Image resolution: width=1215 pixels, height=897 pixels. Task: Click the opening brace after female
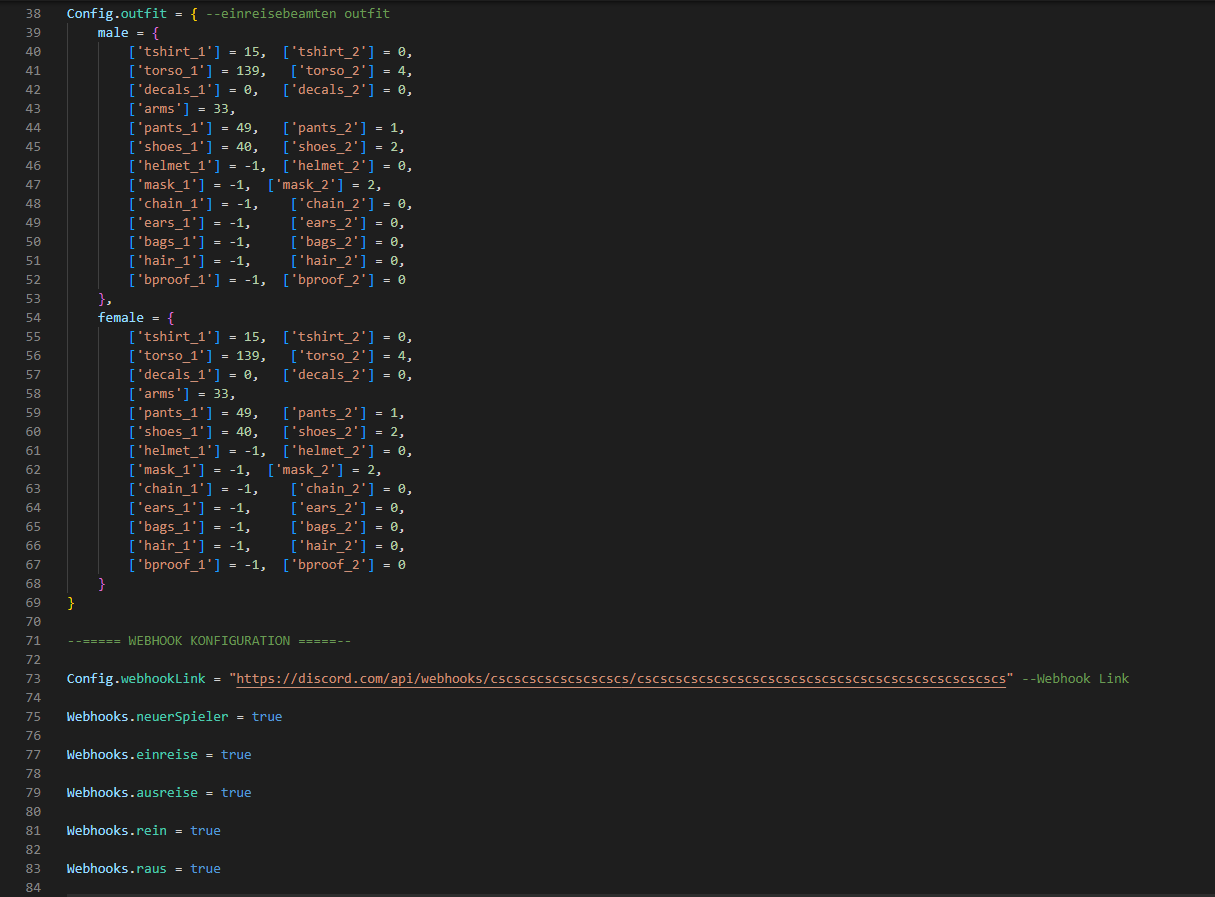point(171,318)
